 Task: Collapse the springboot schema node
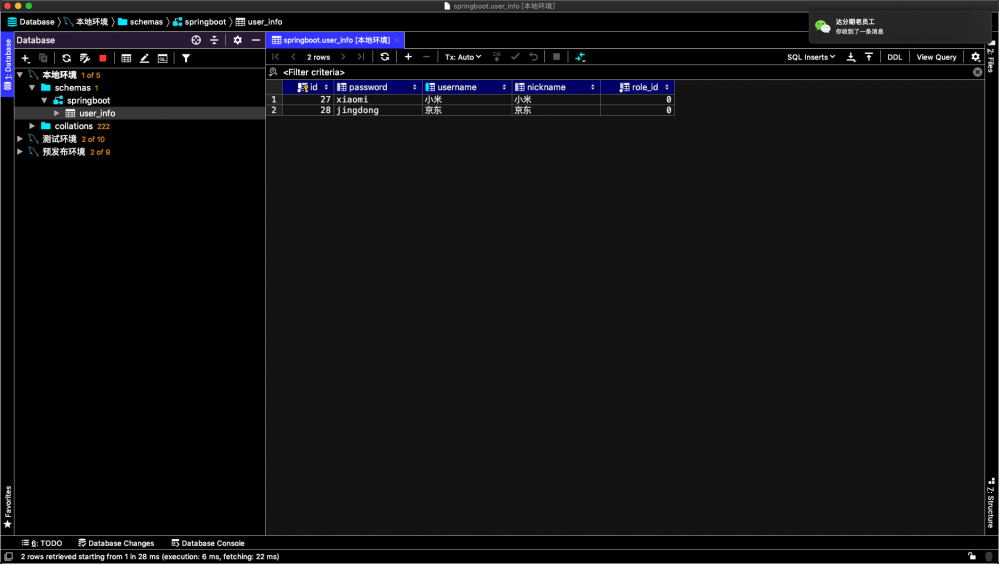pyautogui.click(x=45, y=100)
